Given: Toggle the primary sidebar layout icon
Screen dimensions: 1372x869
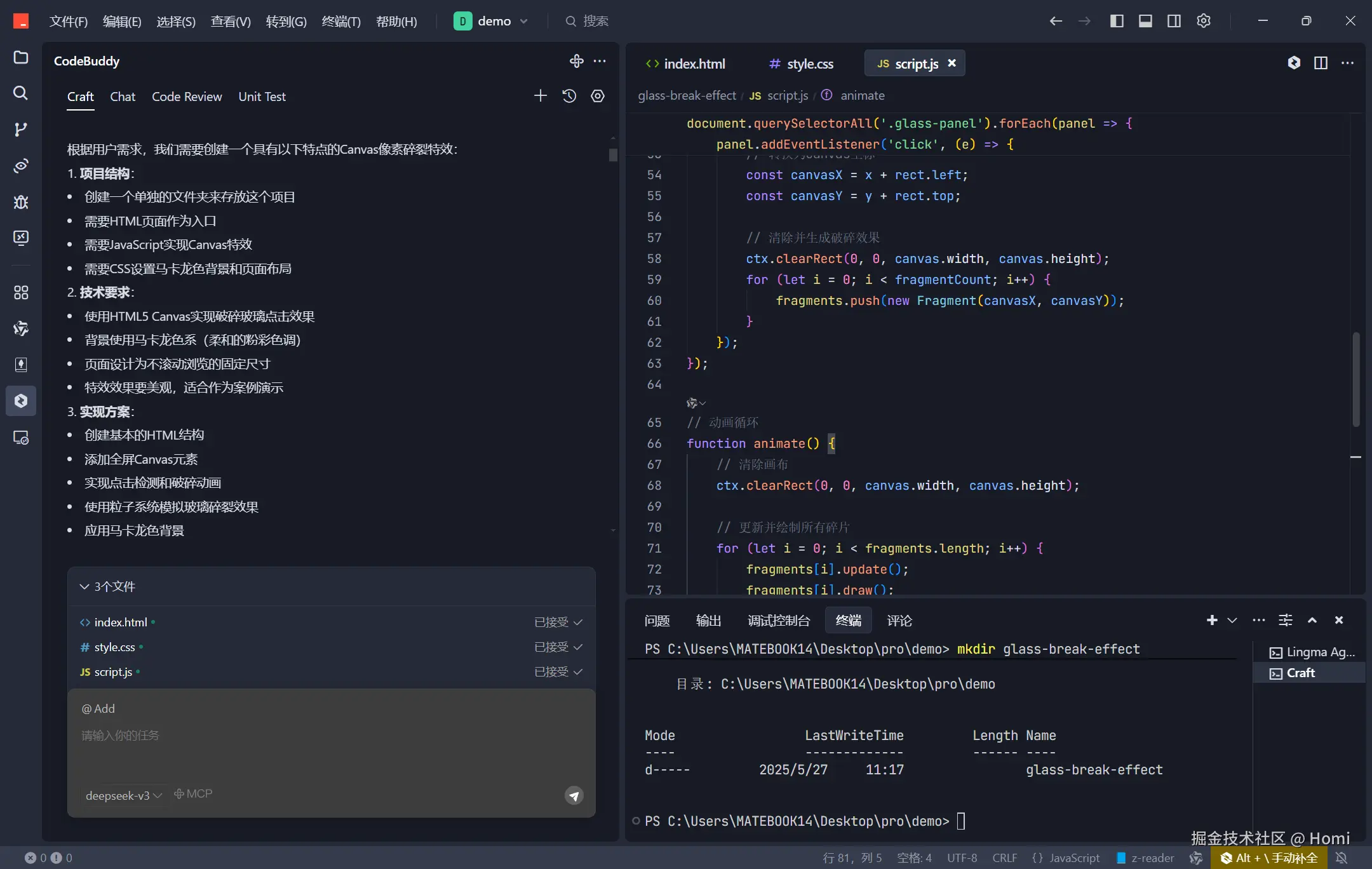Looking at the screenshot, I should (x=1117, y=21).
